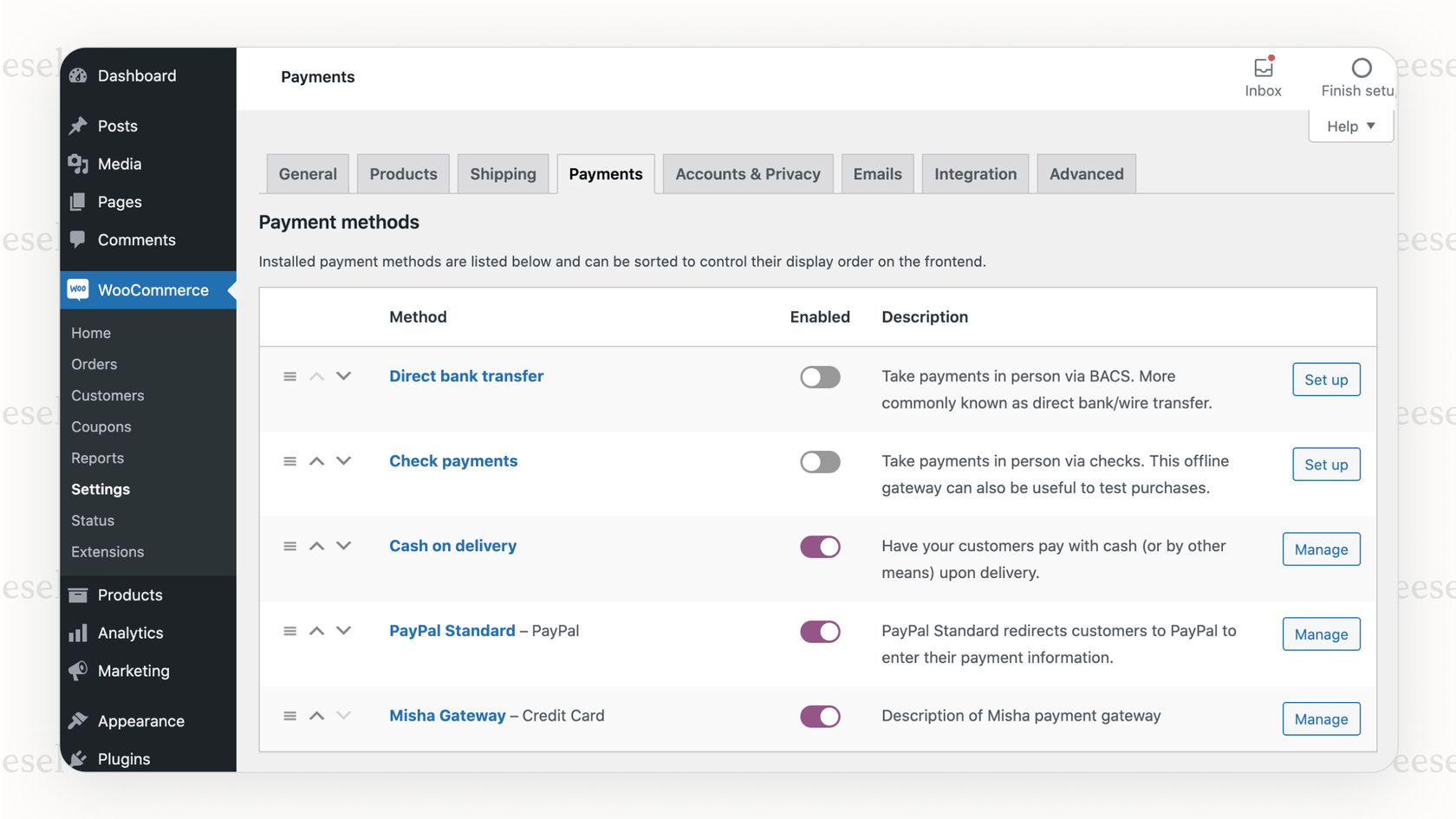Switch to the Shipping tab
This screenshot has height=819, width=1456.
click(x=503, y=173)
